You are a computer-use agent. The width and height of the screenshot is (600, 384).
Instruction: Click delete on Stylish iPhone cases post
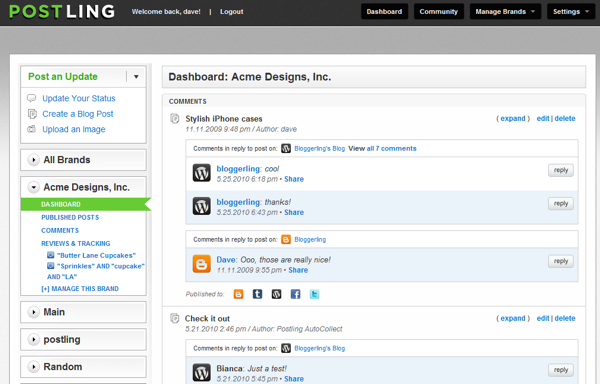click(x=565, y=119)
